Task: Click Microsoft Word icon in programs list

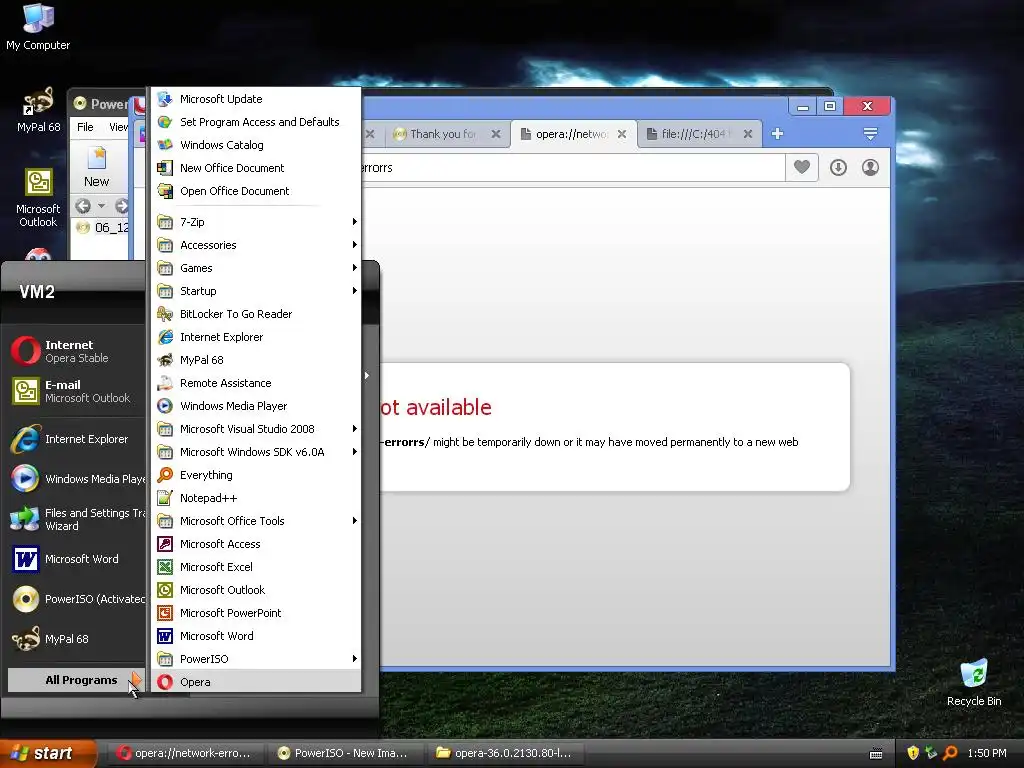Action: point(165,635)
